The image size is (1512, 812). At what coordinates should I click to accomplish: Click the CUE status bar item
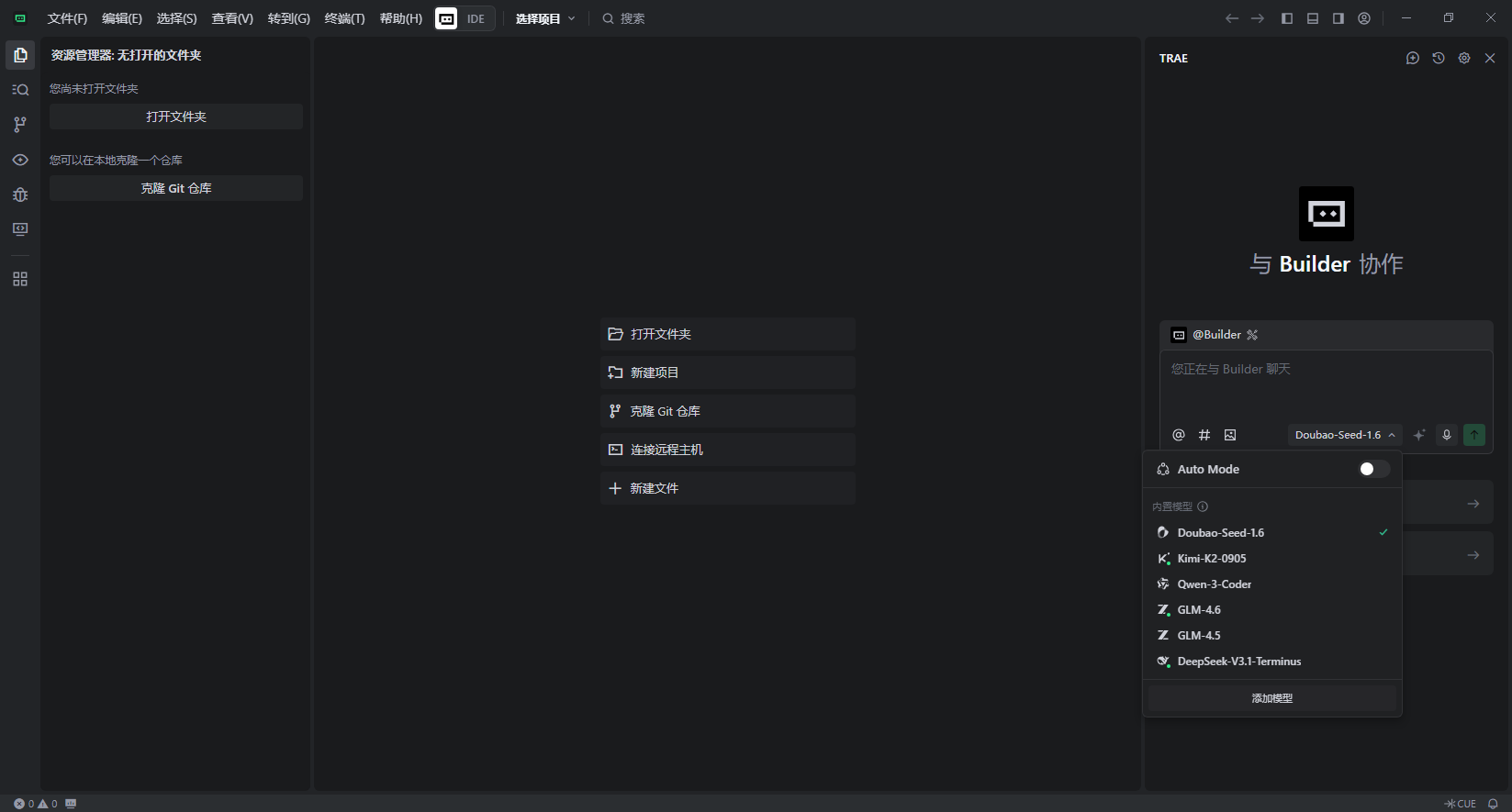[x=1460, y=804]
